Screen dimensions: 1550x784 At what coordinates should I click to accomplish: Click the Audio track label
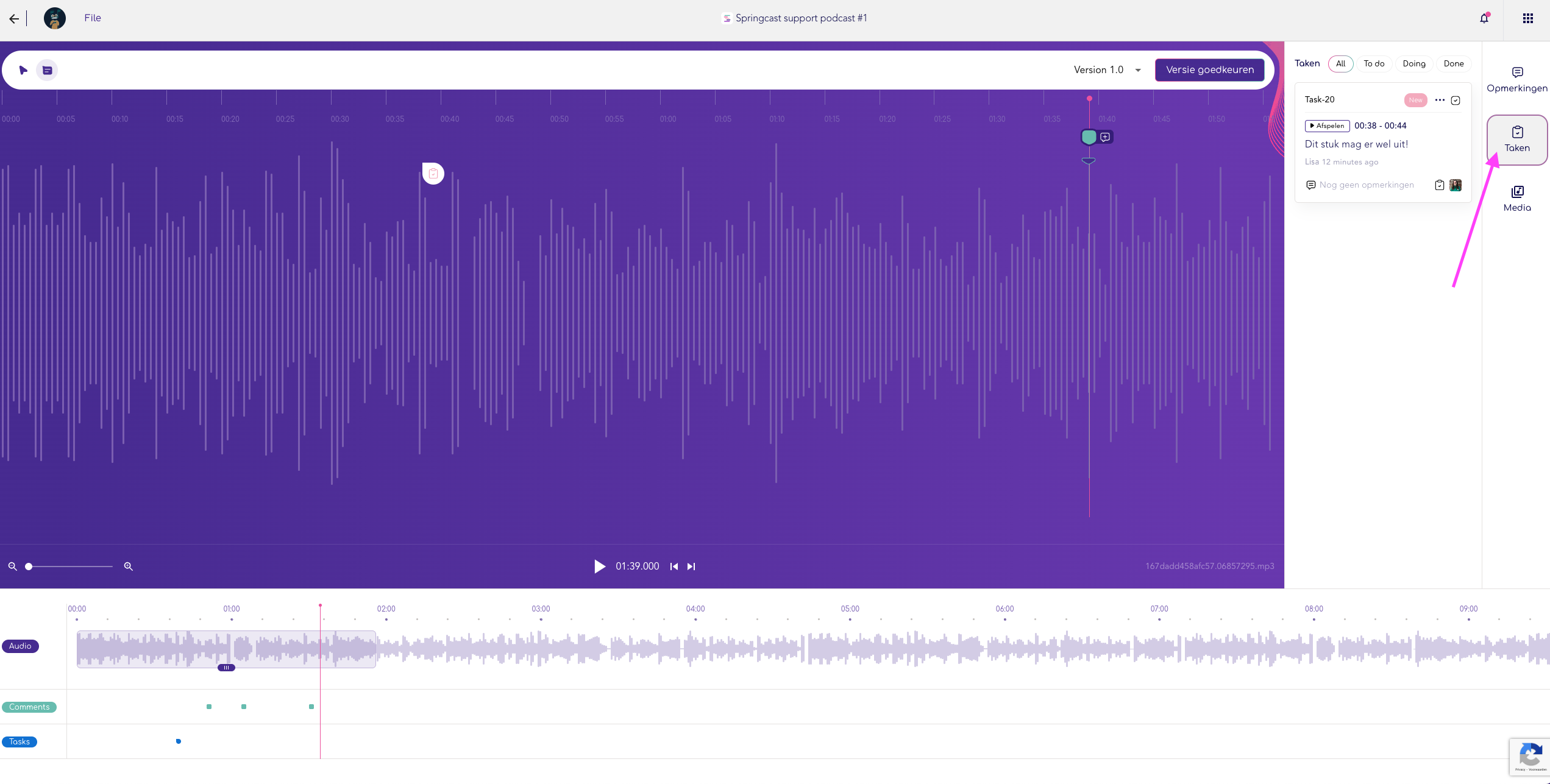(20, 646)
